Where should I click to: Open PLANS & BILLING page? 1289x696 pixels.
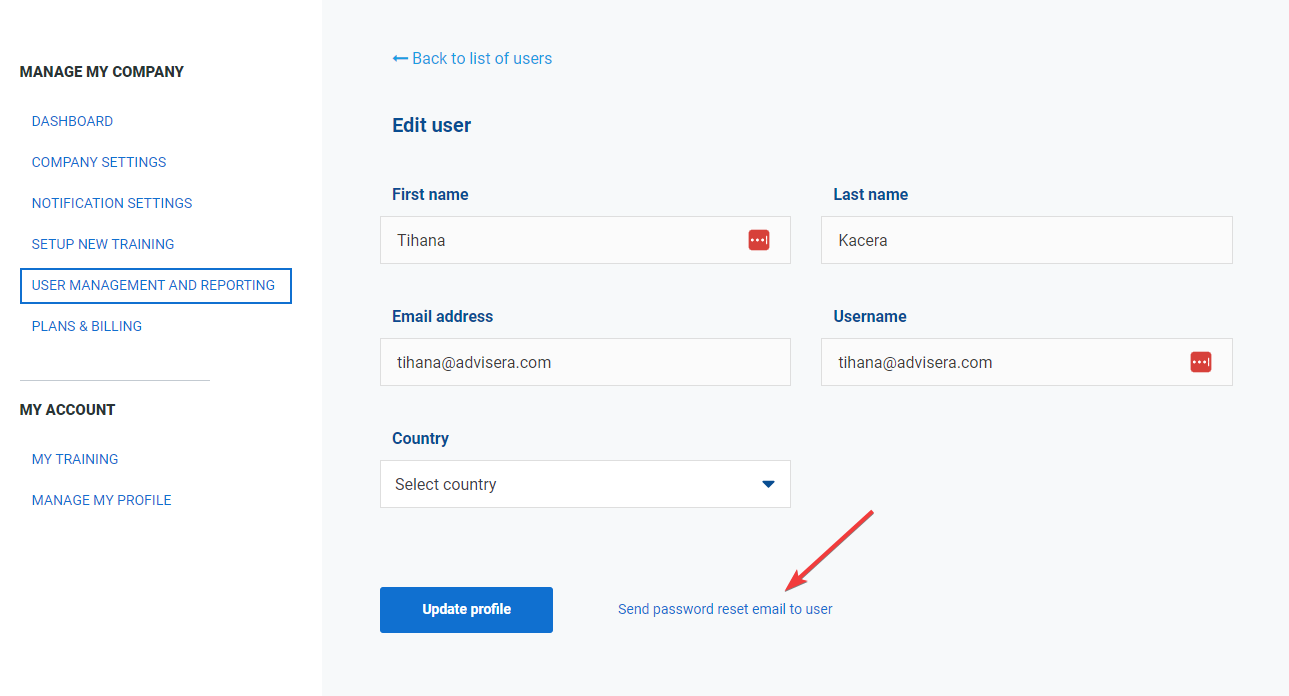(87, 326)
